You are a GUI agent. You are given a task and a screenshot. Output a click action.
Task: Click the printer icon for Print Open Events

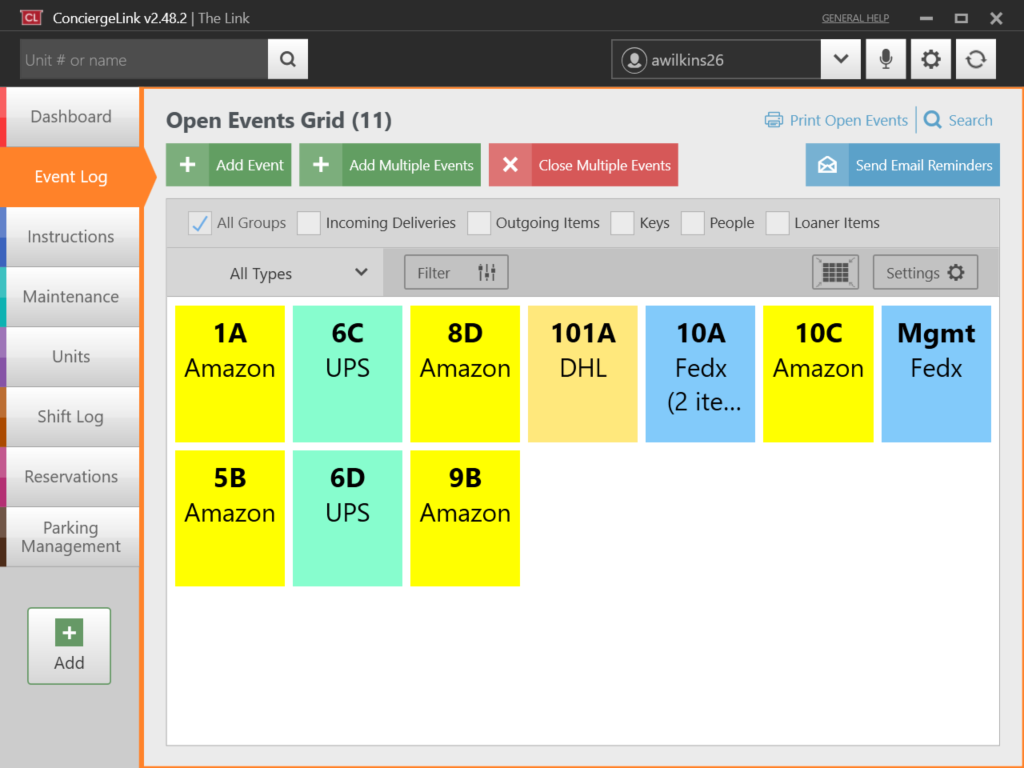pos(774,120)
